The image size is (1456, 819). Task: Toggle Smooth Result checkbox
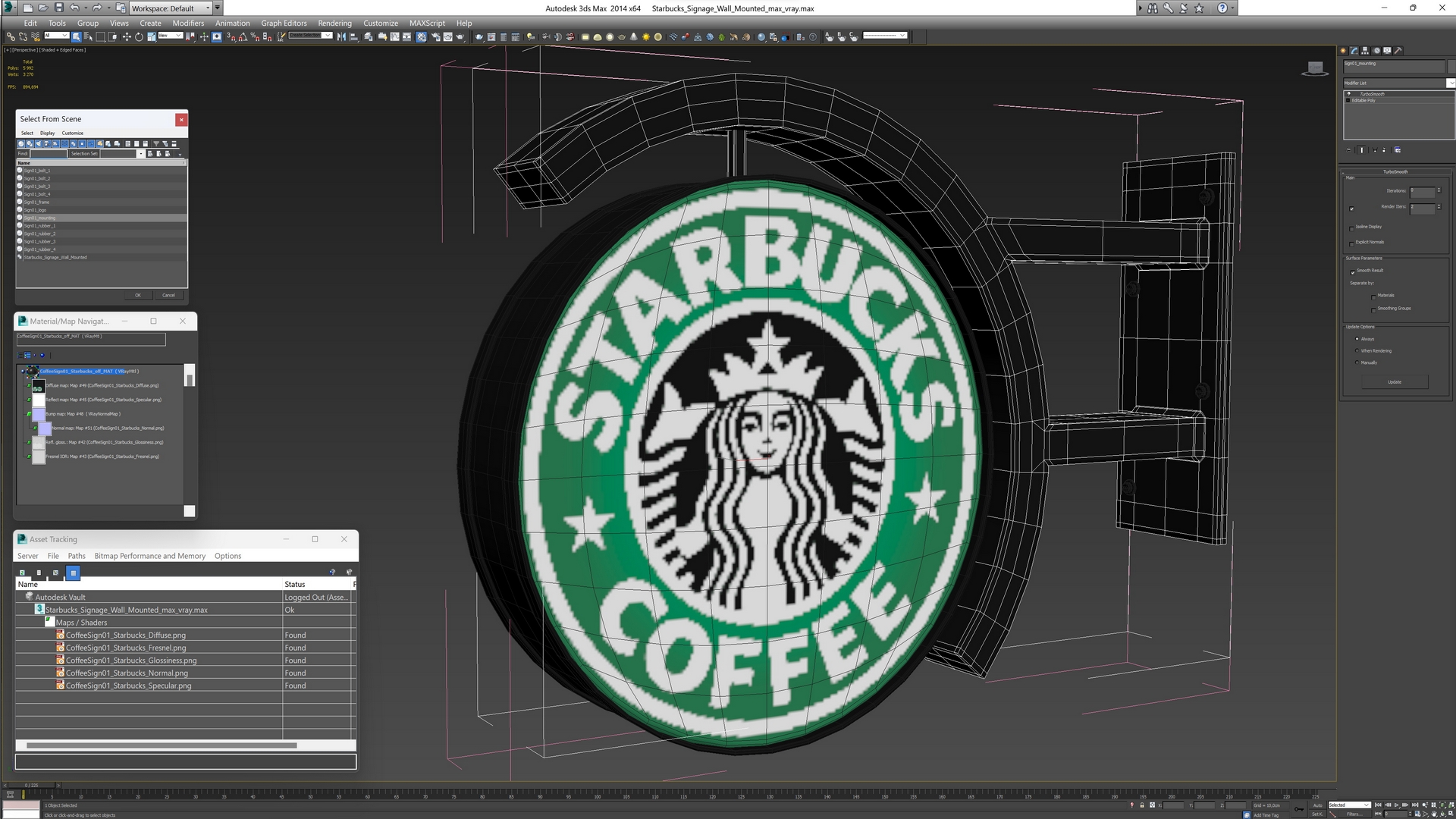coord(1352,271)
